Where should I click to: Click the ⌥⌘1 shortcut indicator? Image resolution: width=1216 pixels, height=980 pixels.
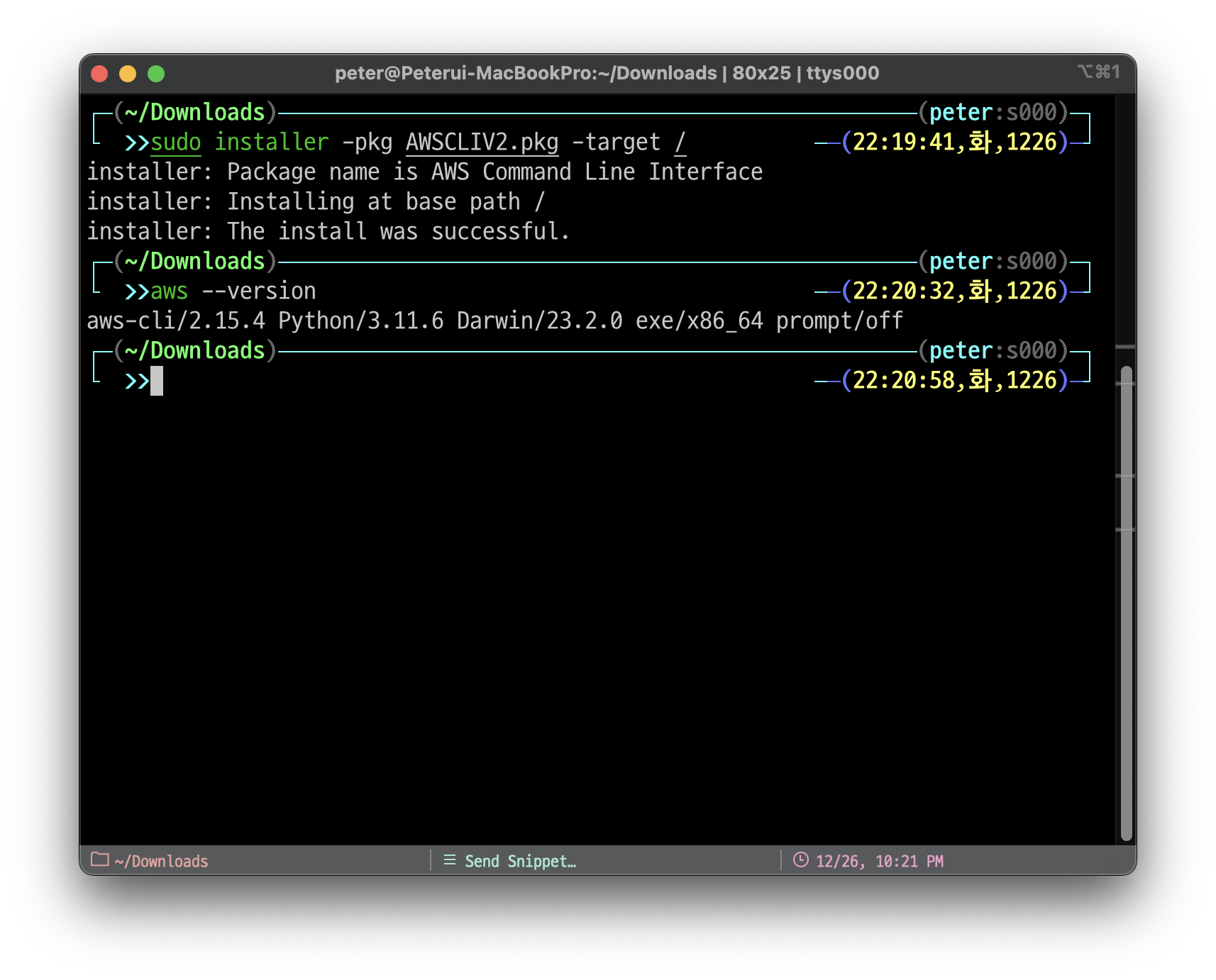pyautogui.click(x=1098, y=72)
